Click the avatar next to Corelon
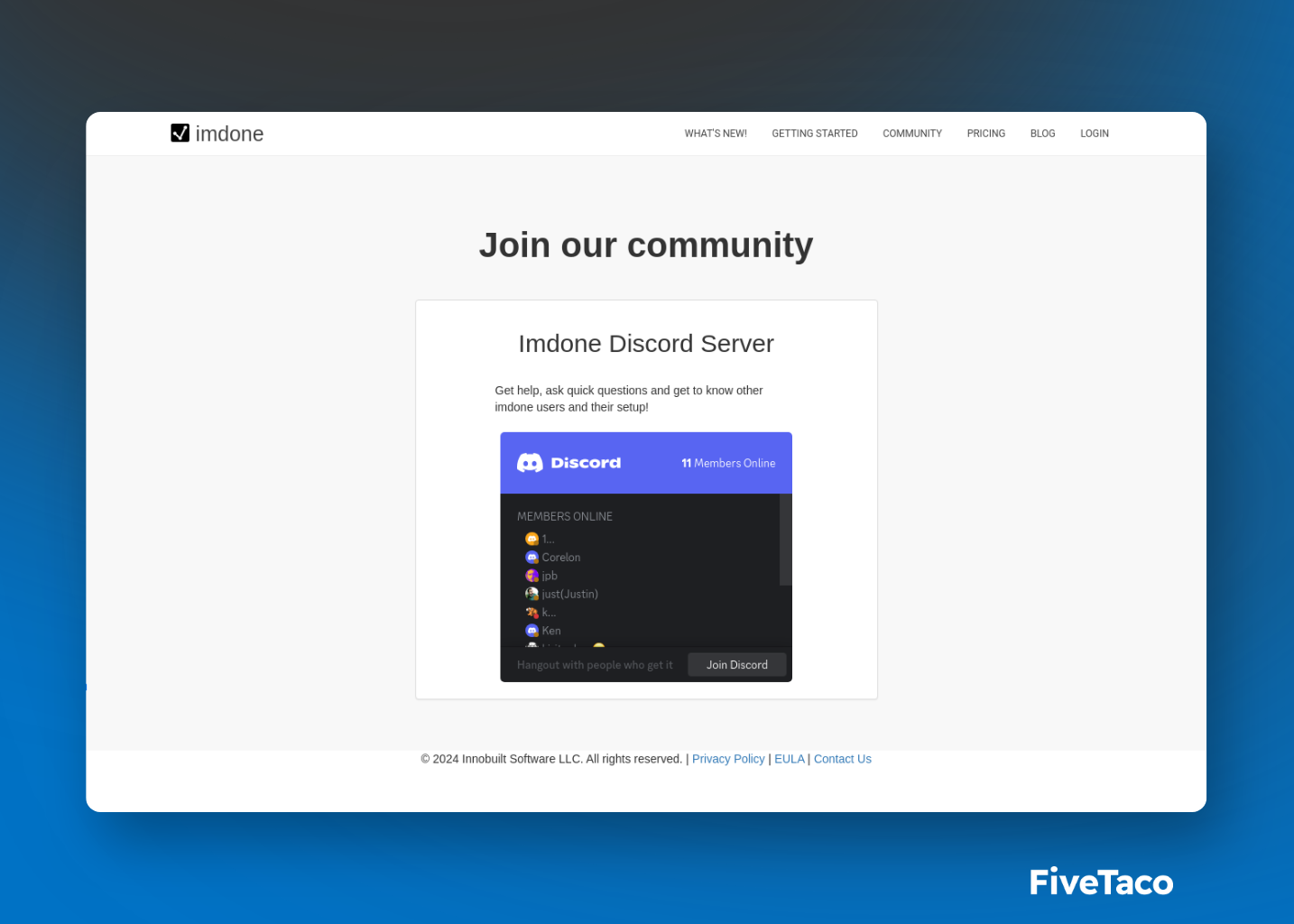Screen dimensions: 1294x924 point(531,558)
